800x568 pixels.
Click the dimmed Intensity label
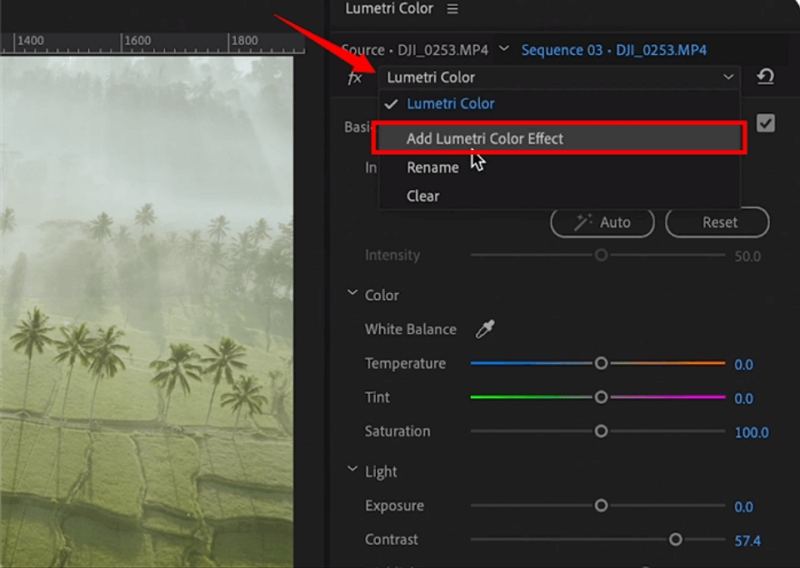pos(392,255)
